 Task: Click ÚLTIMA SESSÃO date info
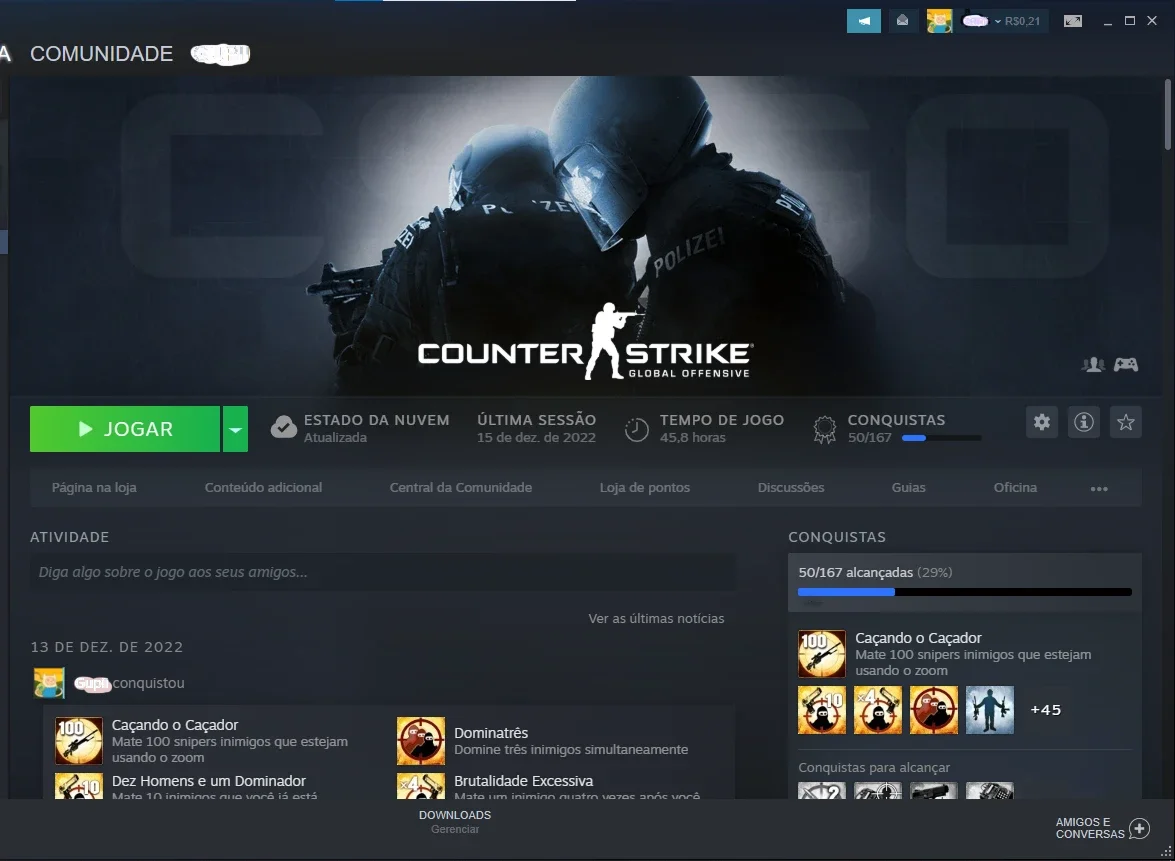(x=537, y=429)
